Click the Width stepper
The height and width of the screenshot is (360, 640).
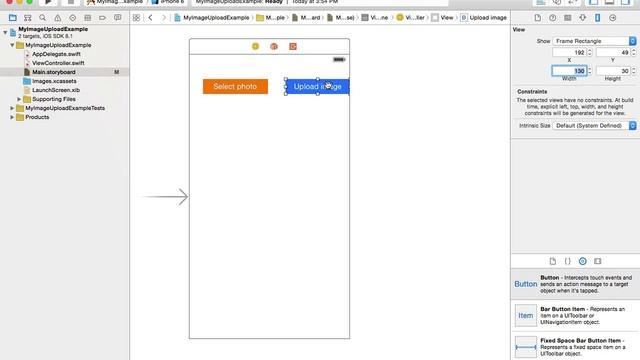click(589, 71)
